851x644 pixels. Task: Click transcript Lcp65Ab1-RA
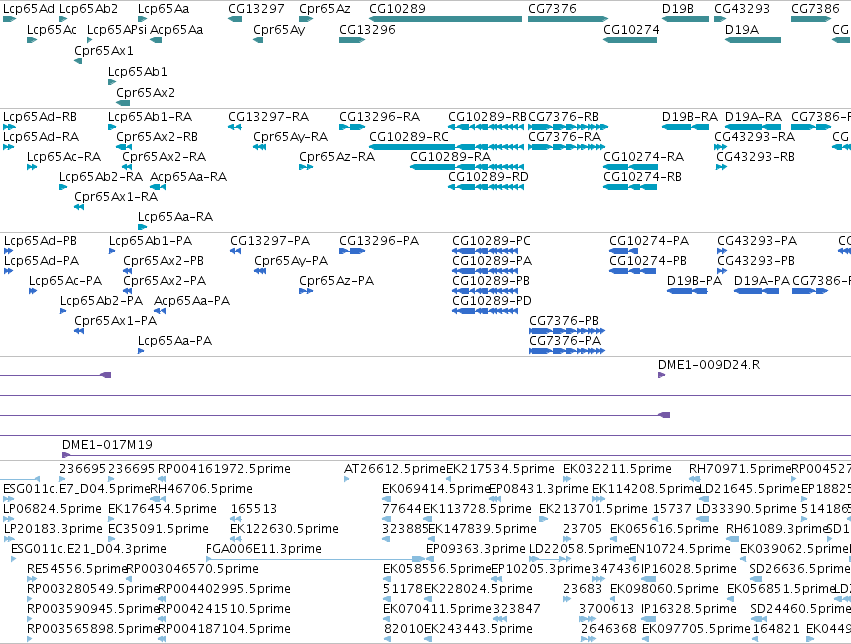coord(150,117)
